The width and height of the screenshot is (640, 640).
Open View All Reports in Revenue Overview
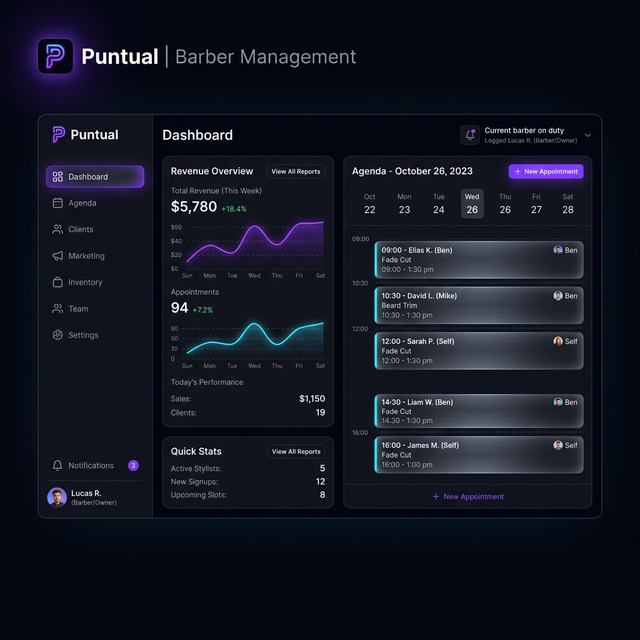tap(296, 172)
